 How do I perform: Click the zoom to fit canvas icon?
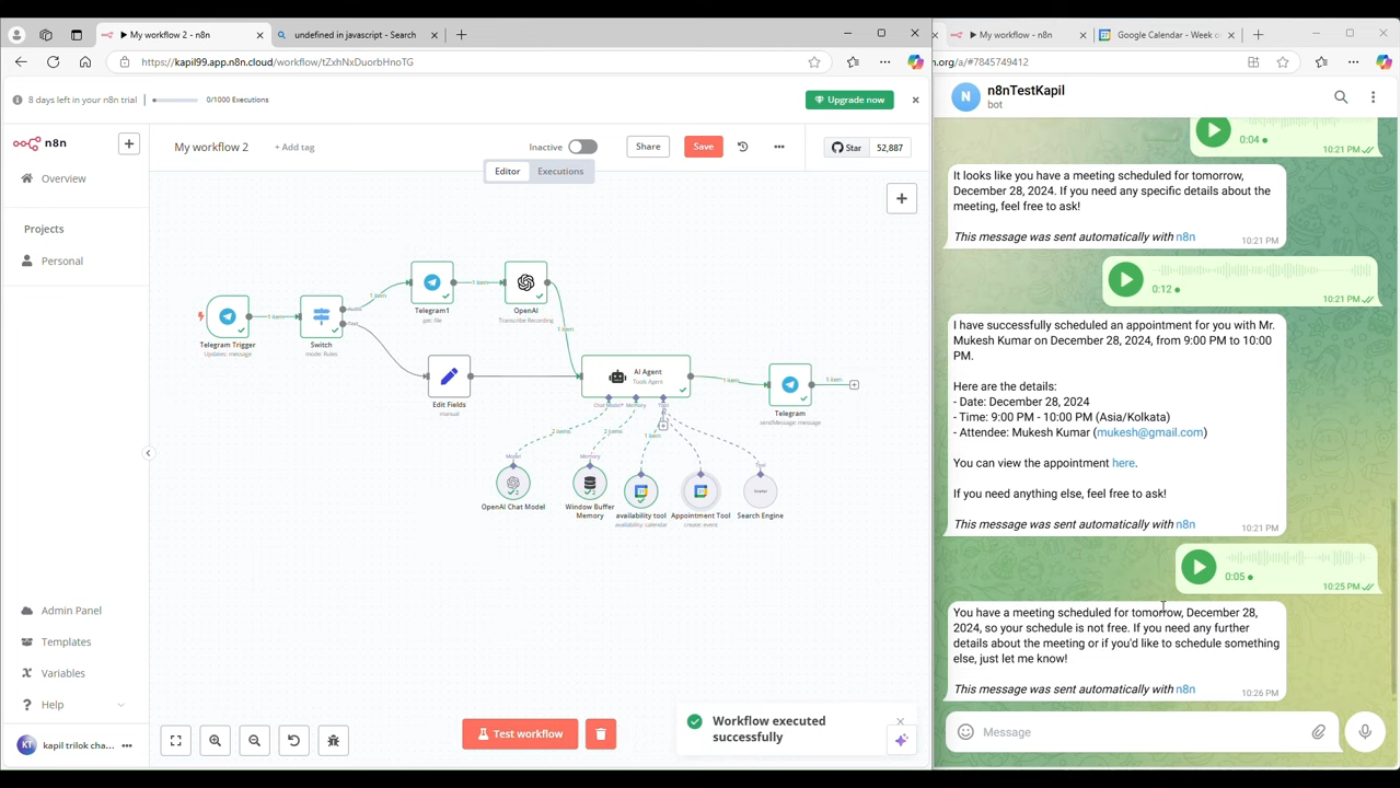[x=176, y=741]
